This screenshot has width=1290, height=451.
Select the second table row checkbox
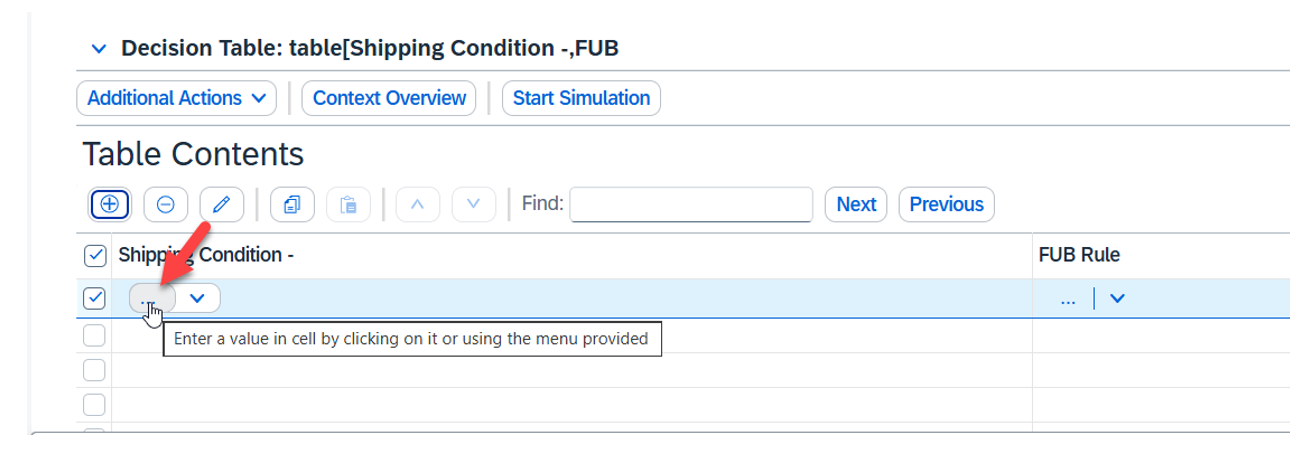(x=94, y=336)
